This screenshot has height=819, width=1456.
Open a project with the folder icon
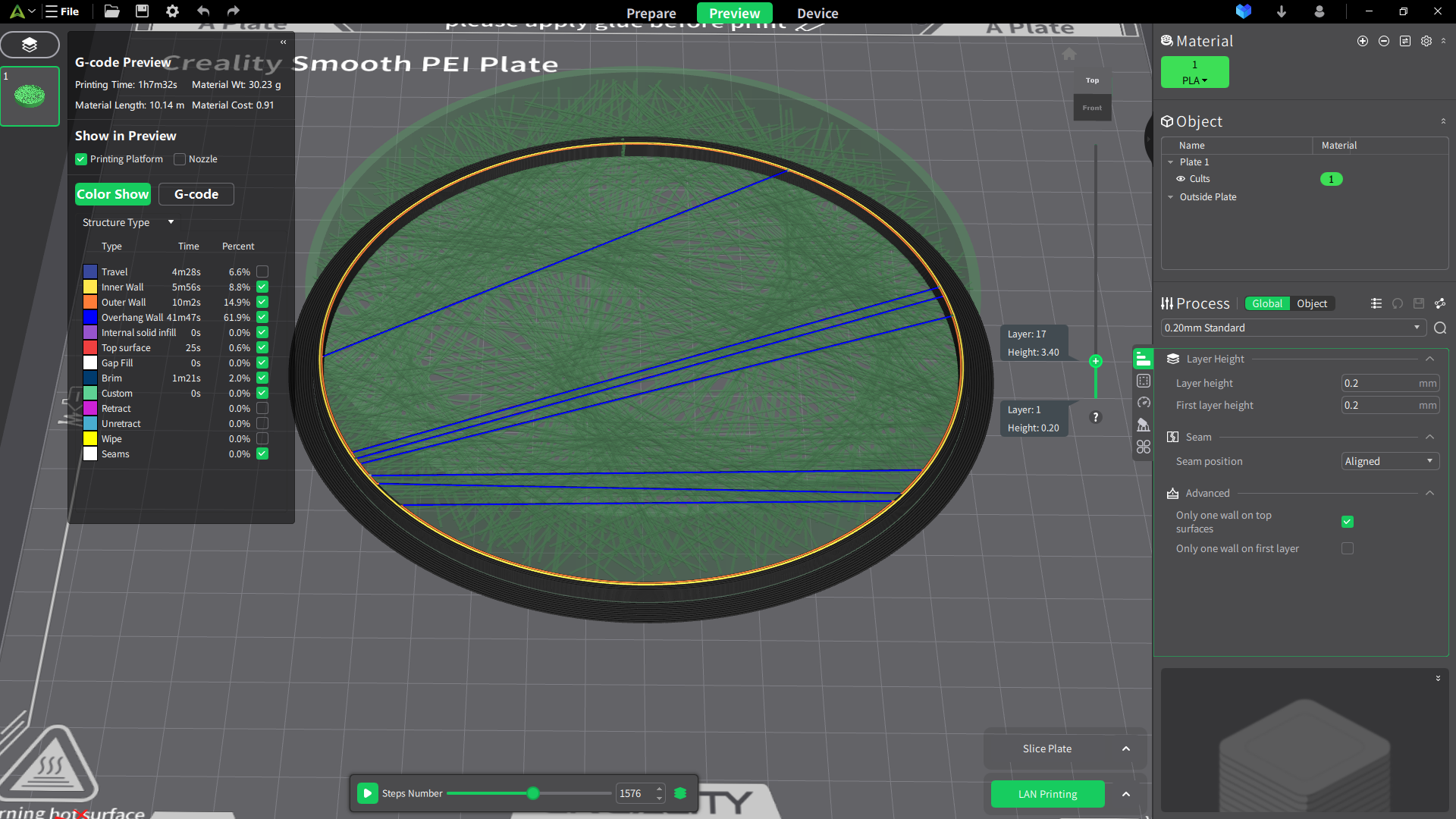pyautogui.click(x=111, y=11)
